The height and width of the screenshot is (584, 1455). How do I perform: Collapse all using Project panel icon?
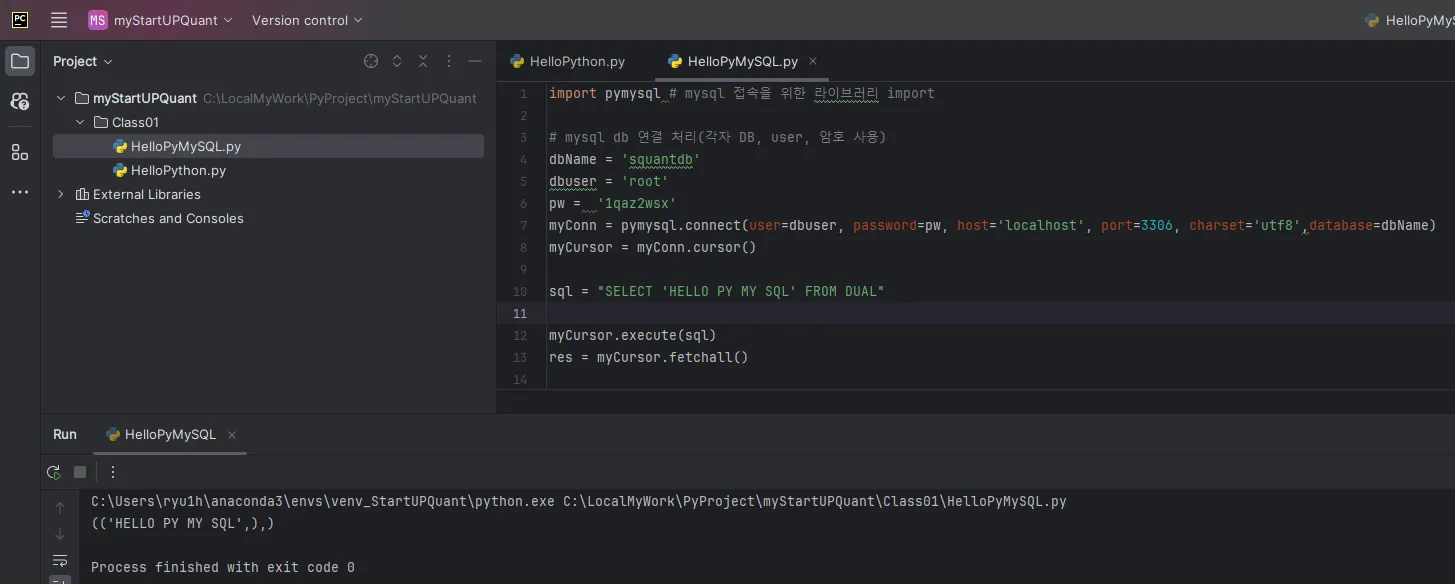click(423, 61)
